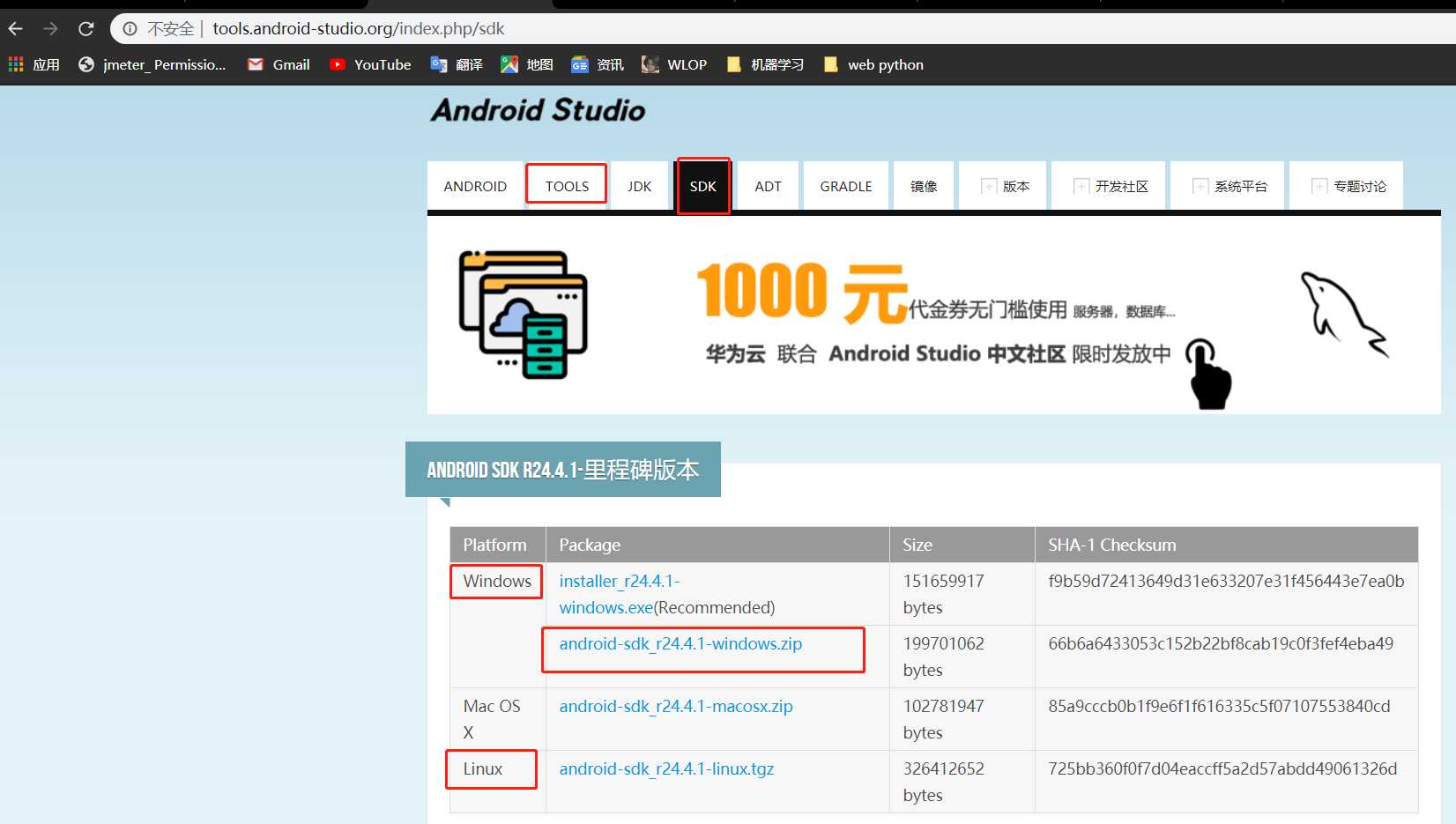Click the Platform column header
The image size is (1456, 824).
(x=497, y=545)
